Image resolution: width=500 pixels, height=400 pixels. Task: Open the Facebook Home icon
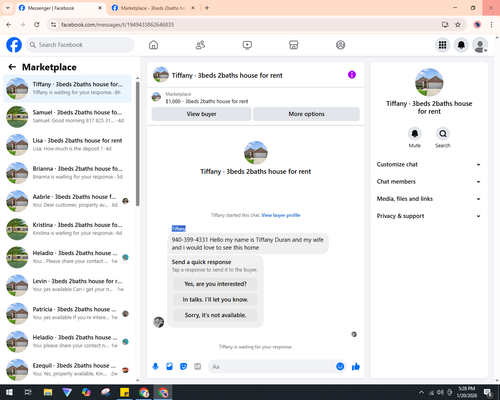tap(153, 45)
